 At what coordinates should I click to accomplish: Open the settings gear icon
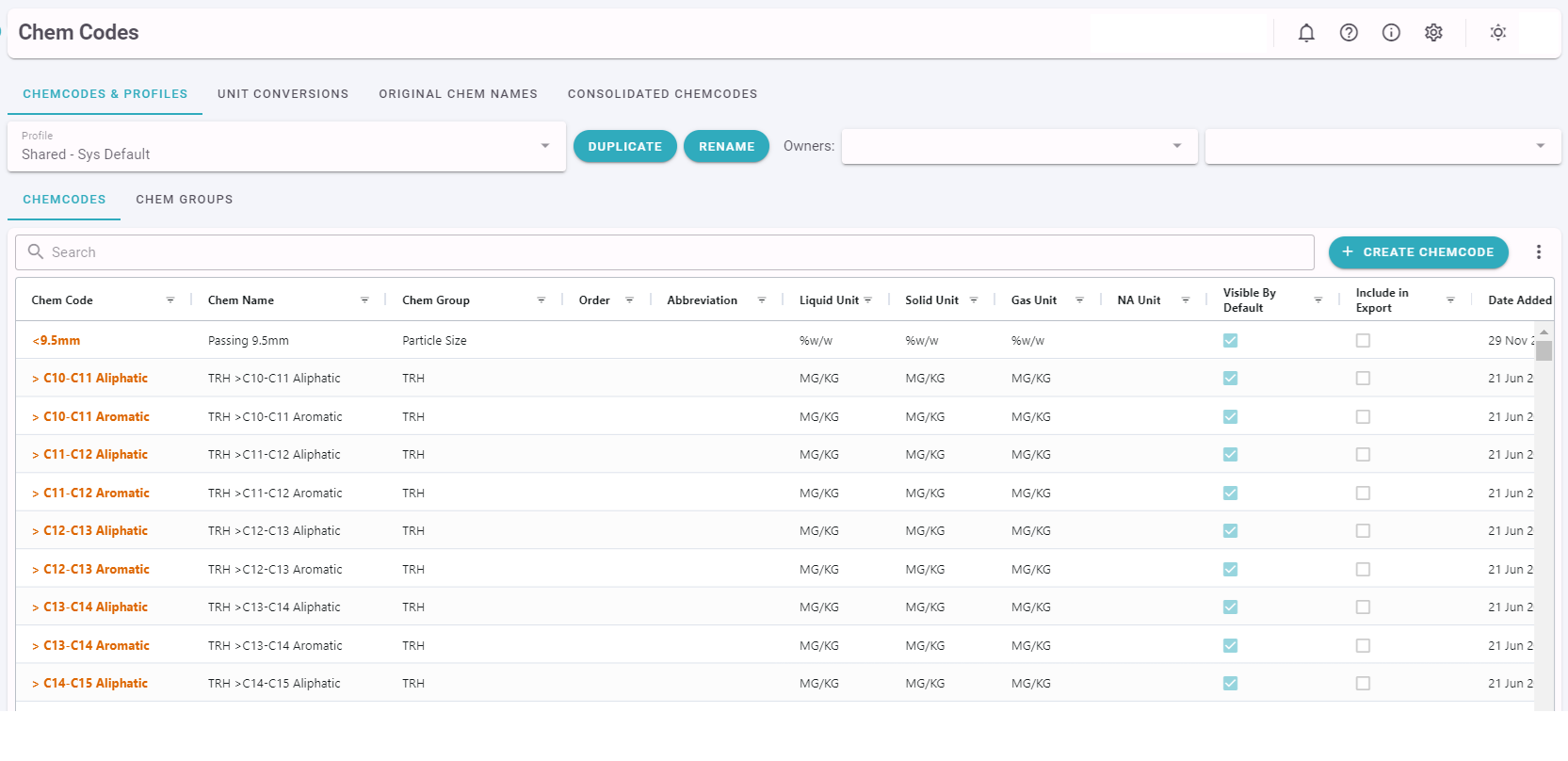point(1433,33)
